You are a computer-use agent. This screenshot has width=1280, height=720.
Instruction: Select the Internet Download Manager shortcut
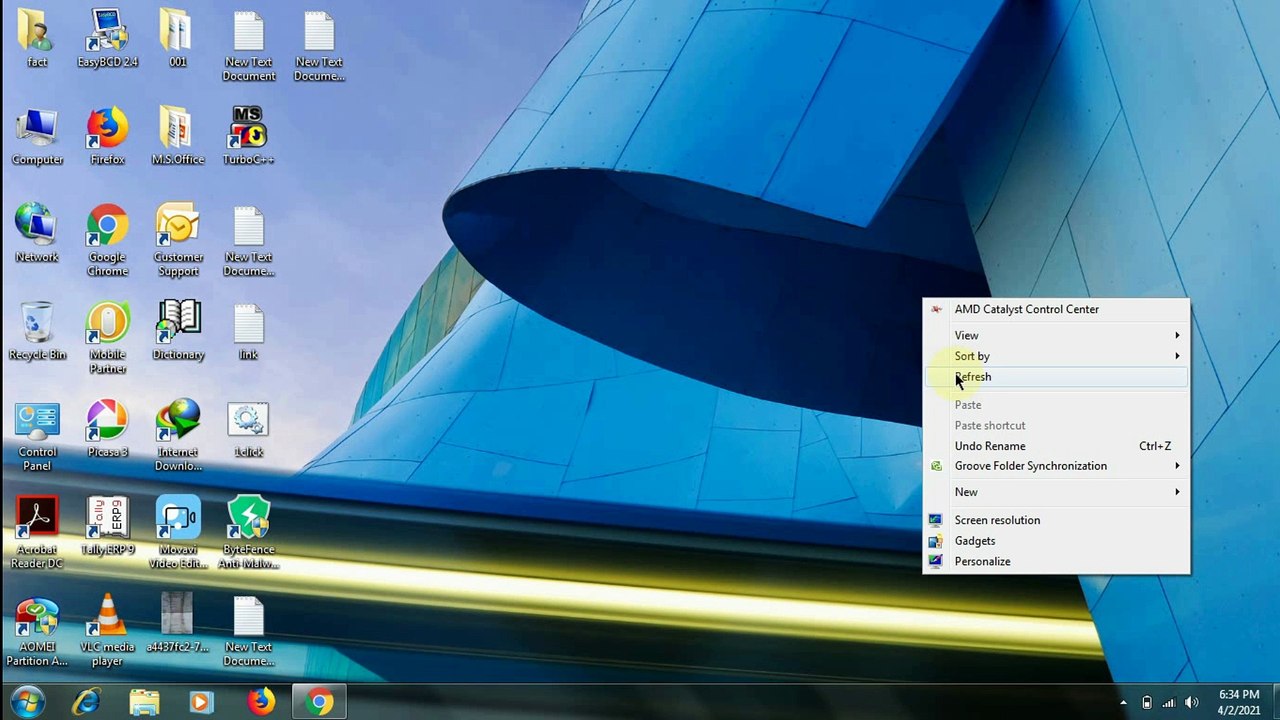coord(177,436)
